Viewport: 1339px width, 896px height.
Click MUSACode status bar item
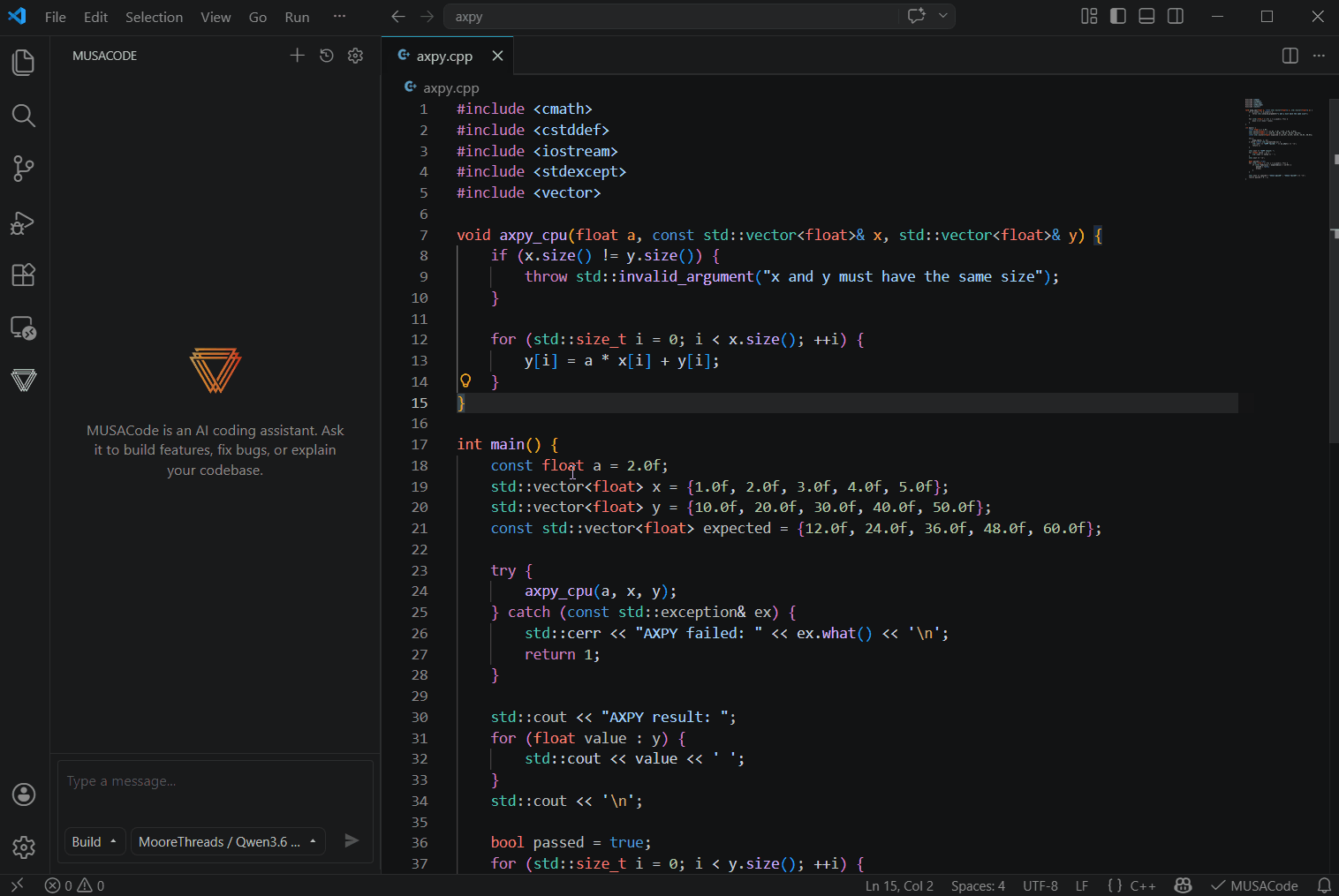point(1254,885)
